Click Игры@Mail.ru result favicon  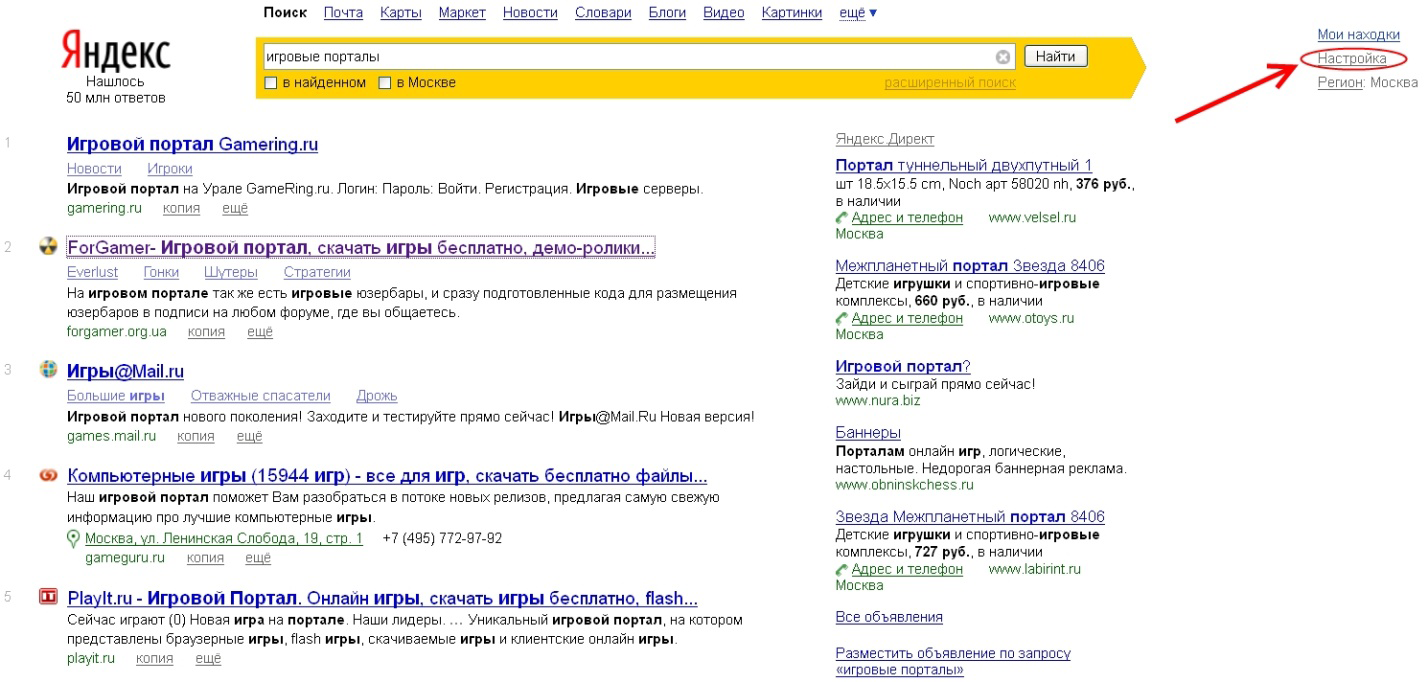(47, 370)
